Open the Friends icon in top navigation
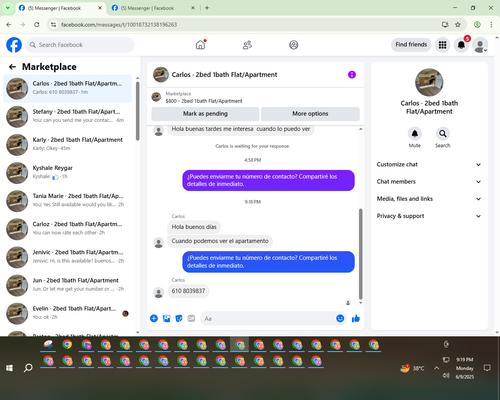The image size is (500, 400). click(x=247, y=45)
